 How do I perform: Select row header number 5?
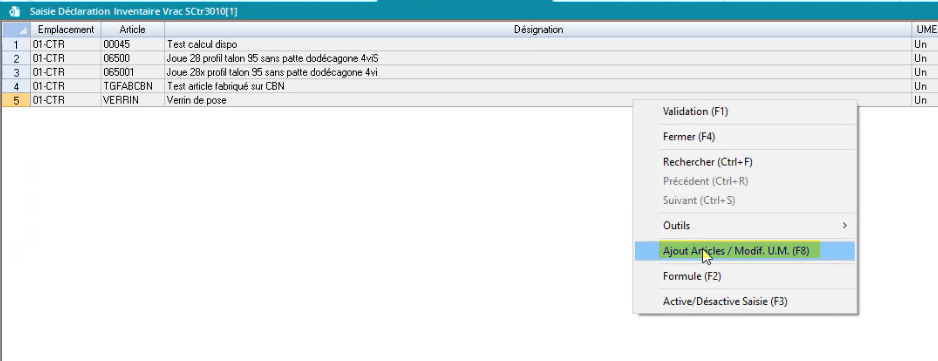16,101
